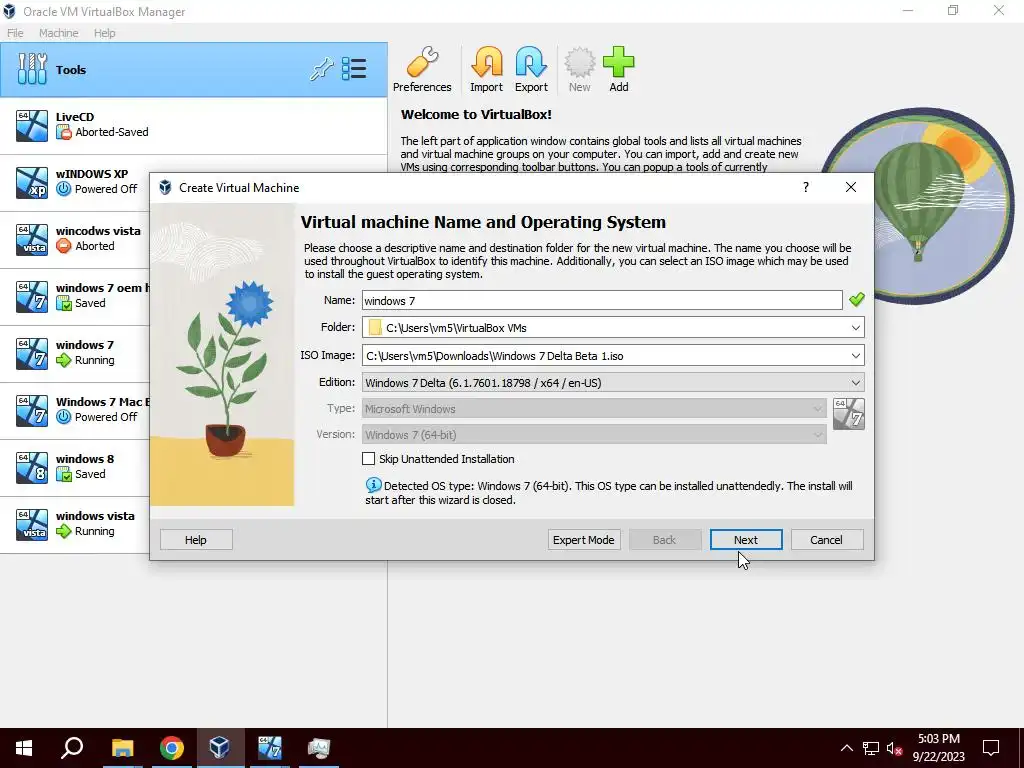Select the windows vista machine icon
The image size is (1024, 768).
point(32,524)
